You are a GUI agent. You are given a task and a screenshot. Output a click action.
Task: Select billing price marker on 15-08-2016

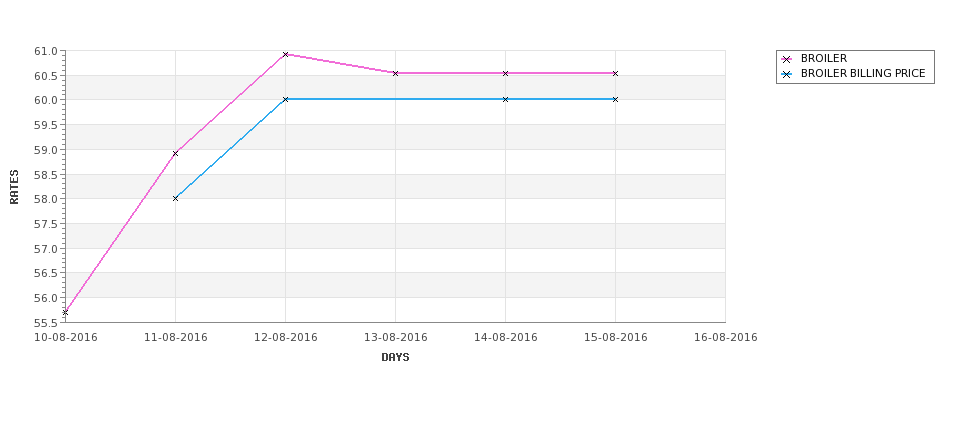(616, 99)
